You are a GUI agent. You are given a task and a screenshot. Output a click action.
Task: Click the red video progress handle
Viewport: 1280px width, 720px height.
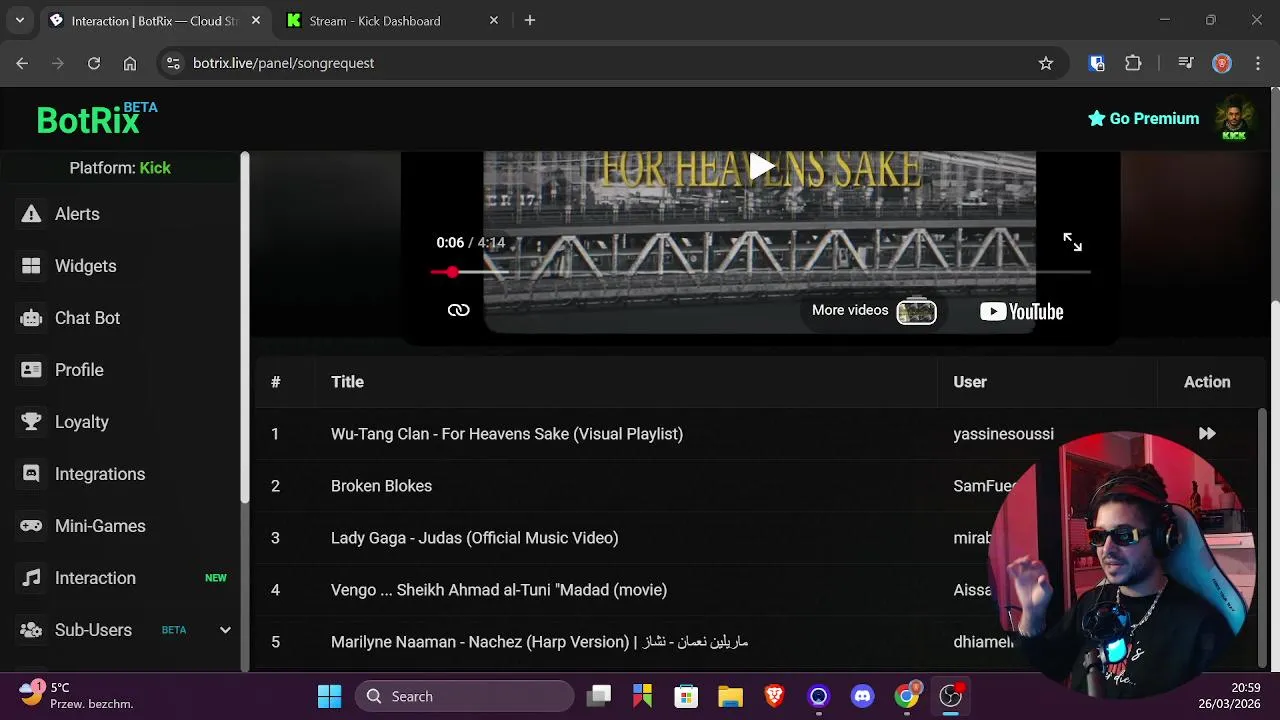(453, 272)
